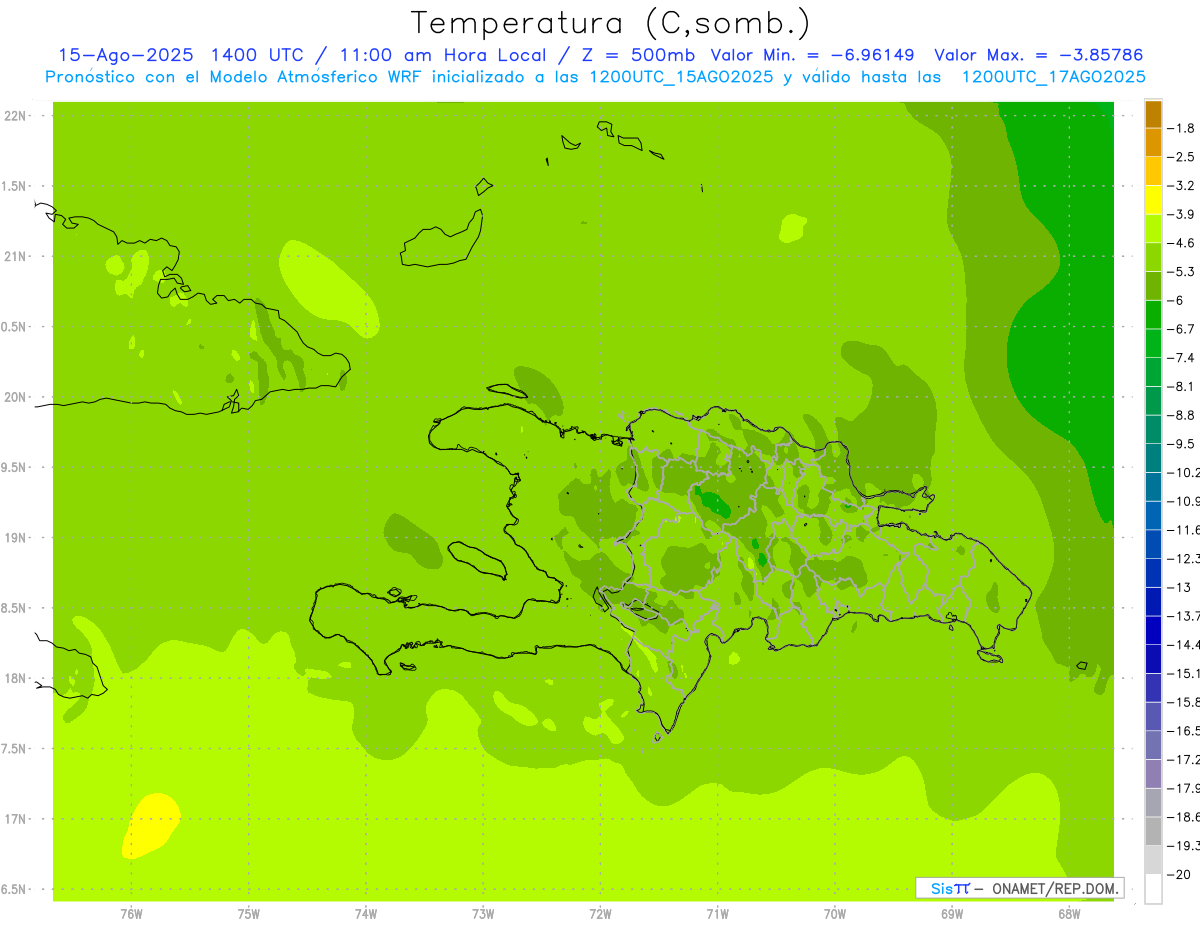Screen dimensions: 1200x927
Task: Select the "Valor Max. = -3.85786" text
Action: [x=1039, y=55]
